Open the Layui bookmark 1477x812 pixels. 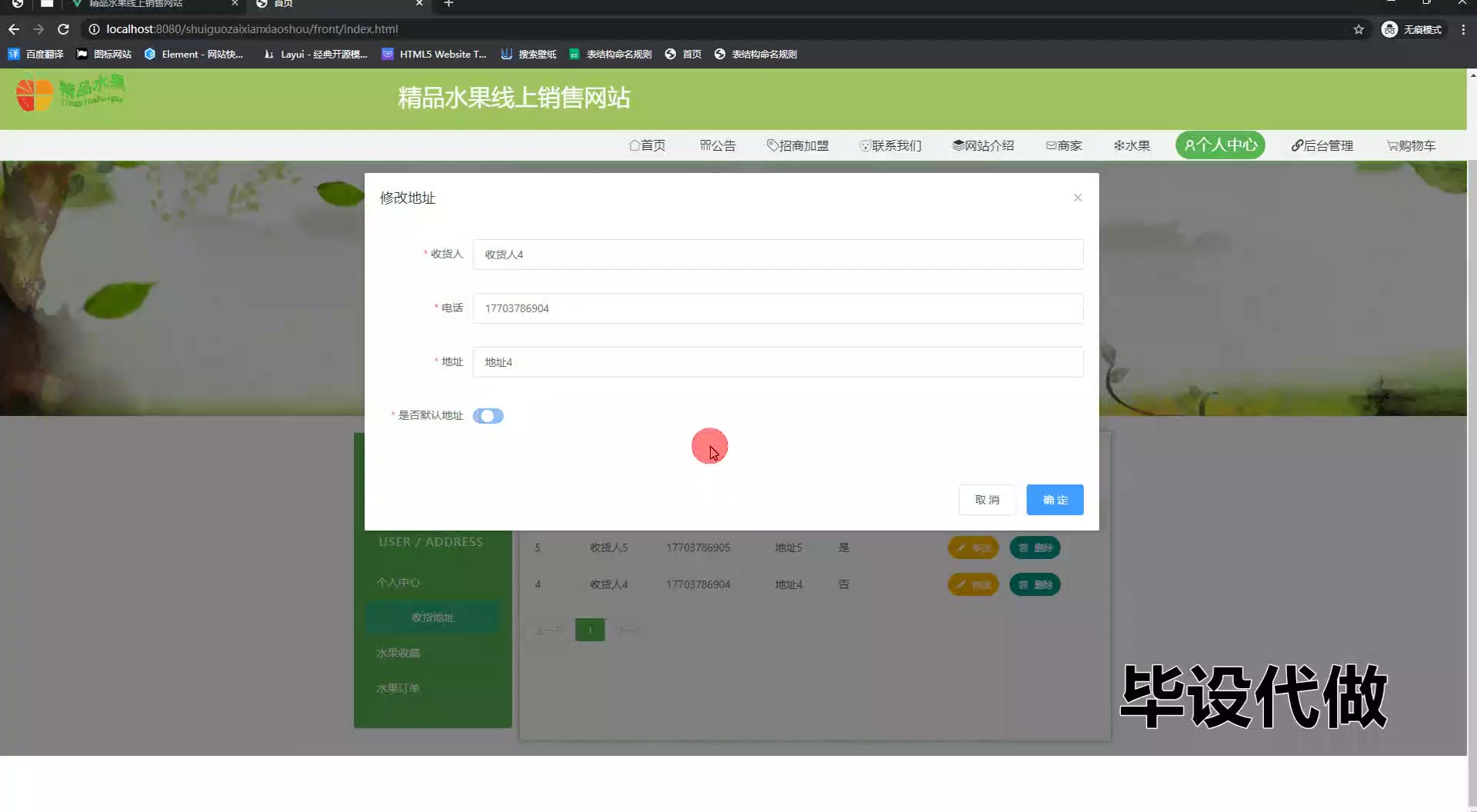315,54
